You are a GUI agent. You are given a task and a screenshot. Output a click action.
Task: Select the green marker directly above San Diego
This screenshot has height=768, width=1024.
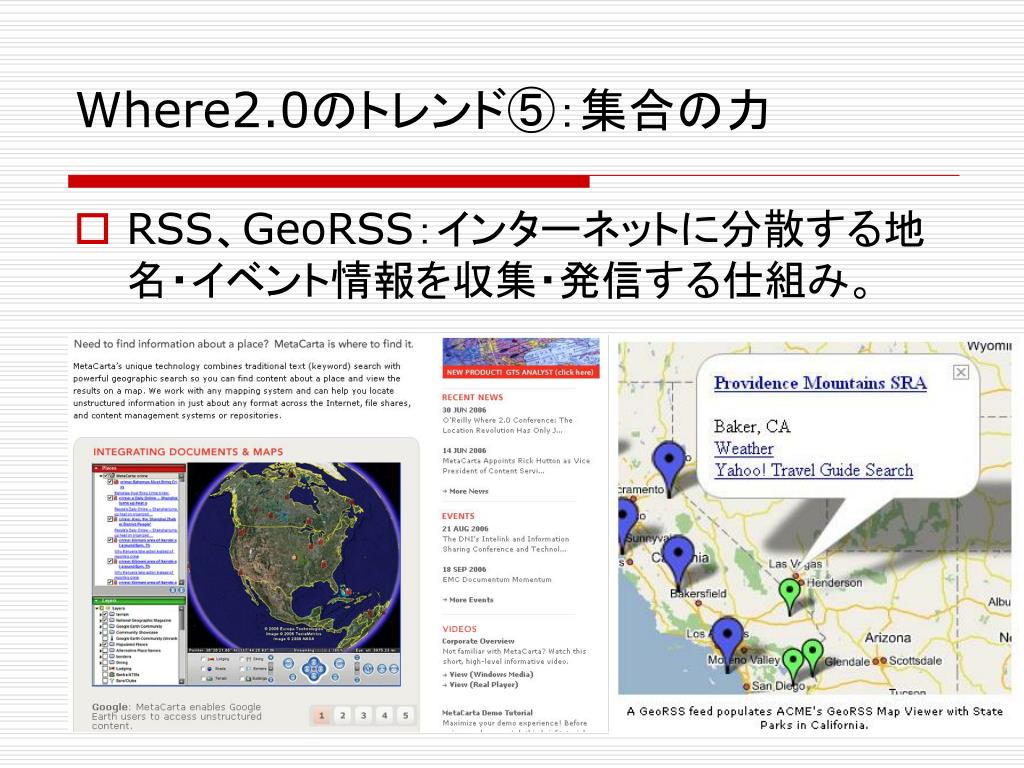point(793,665)
